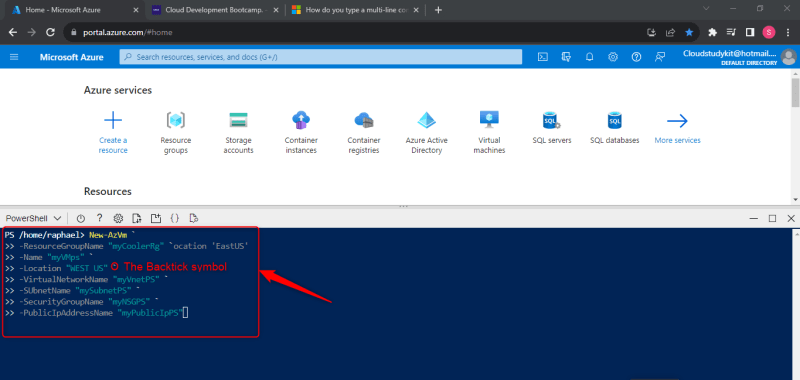Screen dimensions: 800x380
Task: Restart Cloud Shell with the power icon
Action: click(81, 218)
